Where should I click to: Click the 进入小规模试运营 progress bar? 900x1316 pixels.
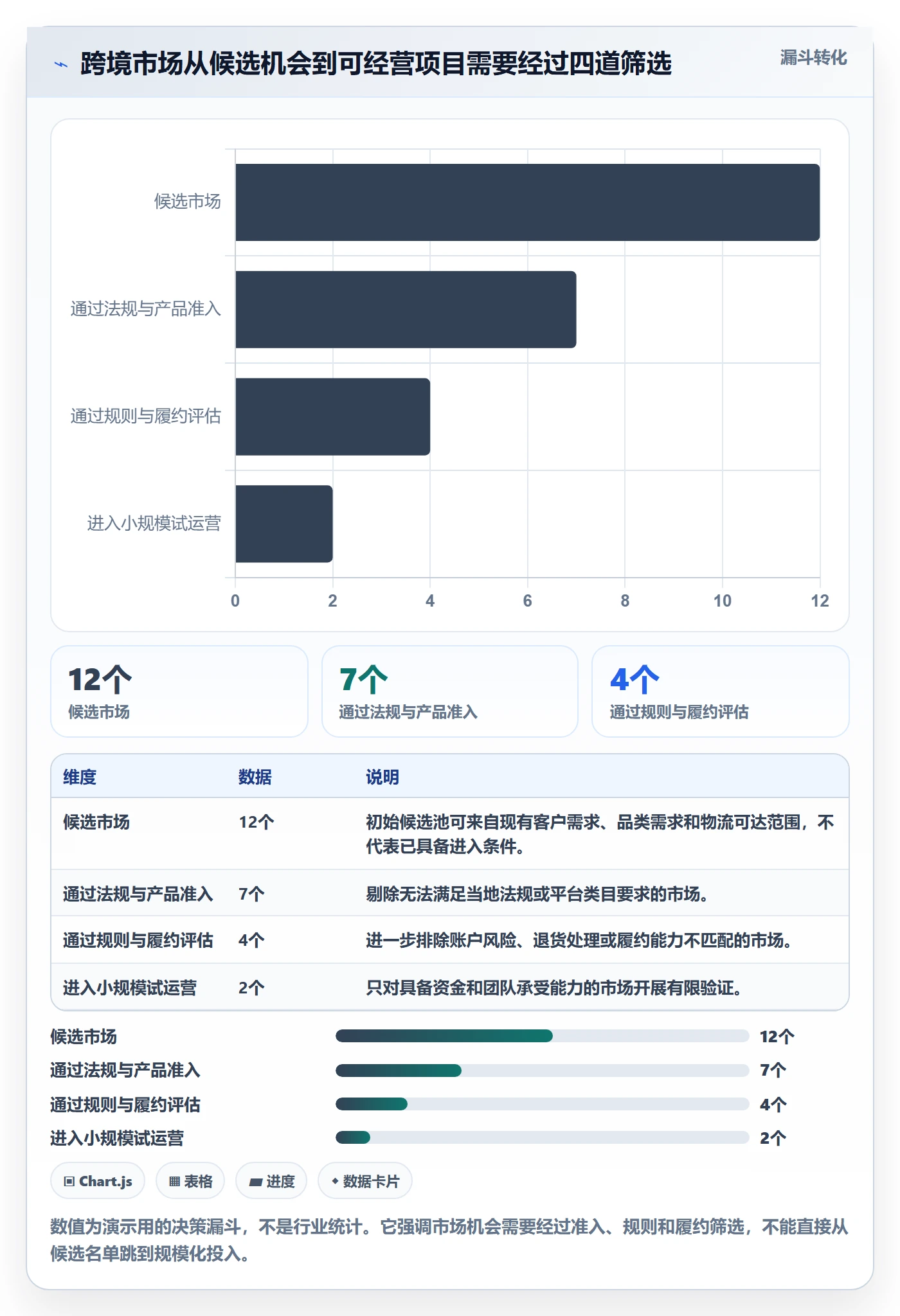click(x=543, y=1137)
